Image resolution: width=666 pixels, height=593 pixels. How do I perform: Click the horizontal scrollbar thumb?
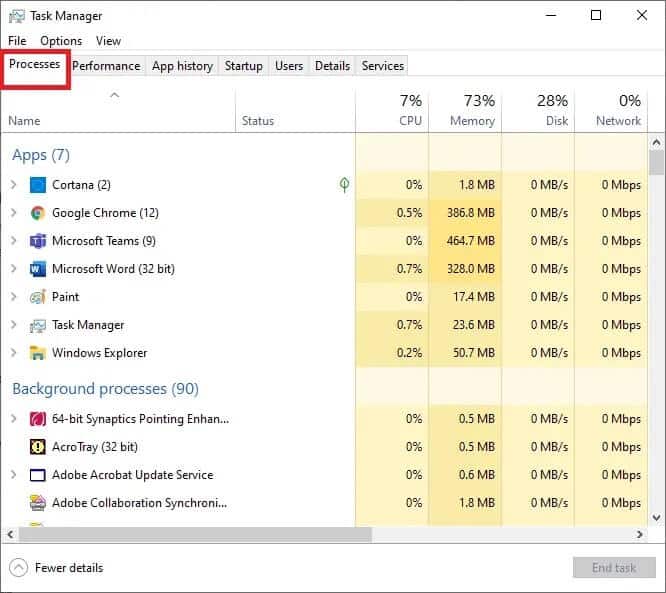coord(195,534)
